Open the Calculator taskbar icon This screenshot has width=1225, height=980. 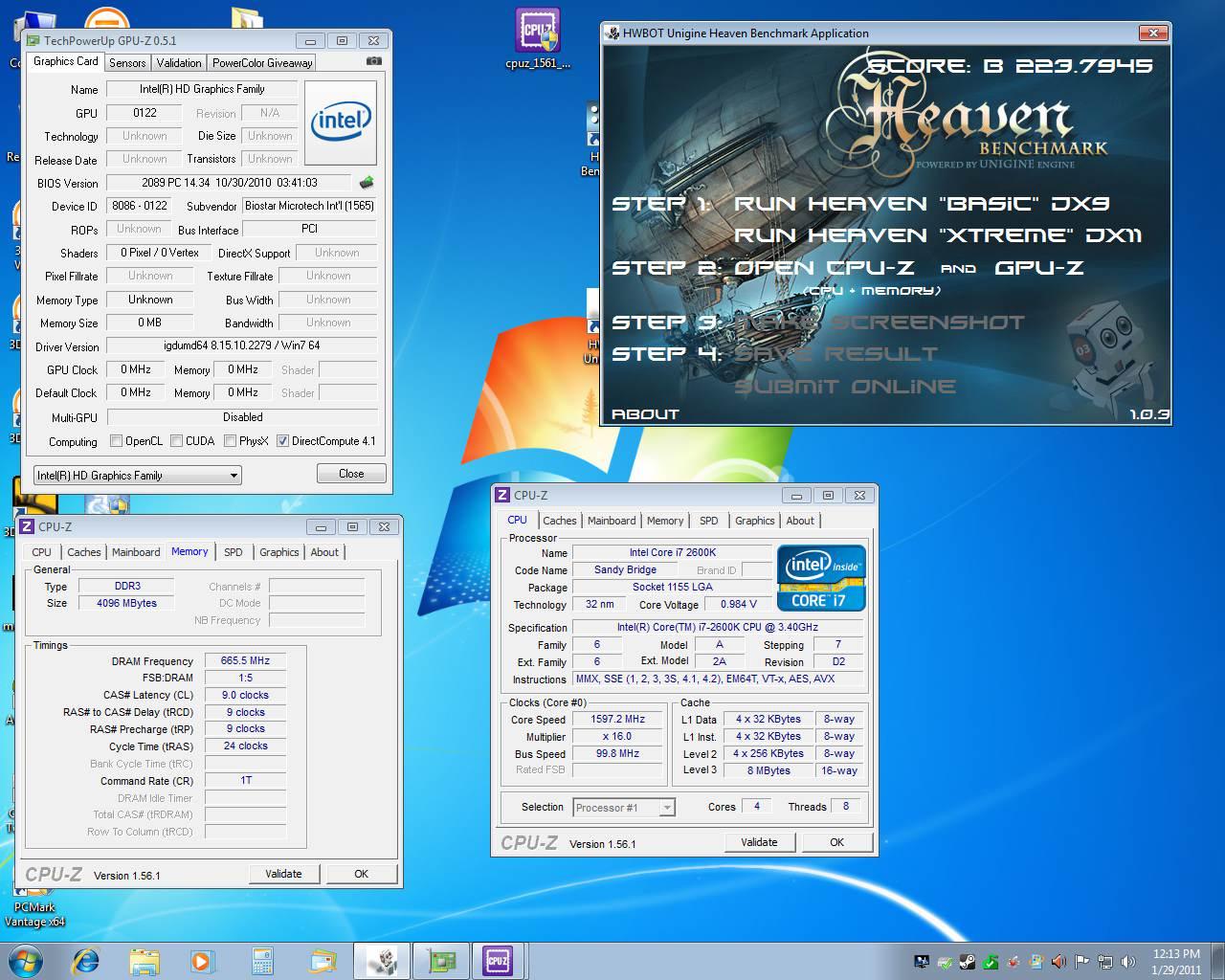(261, 961)
